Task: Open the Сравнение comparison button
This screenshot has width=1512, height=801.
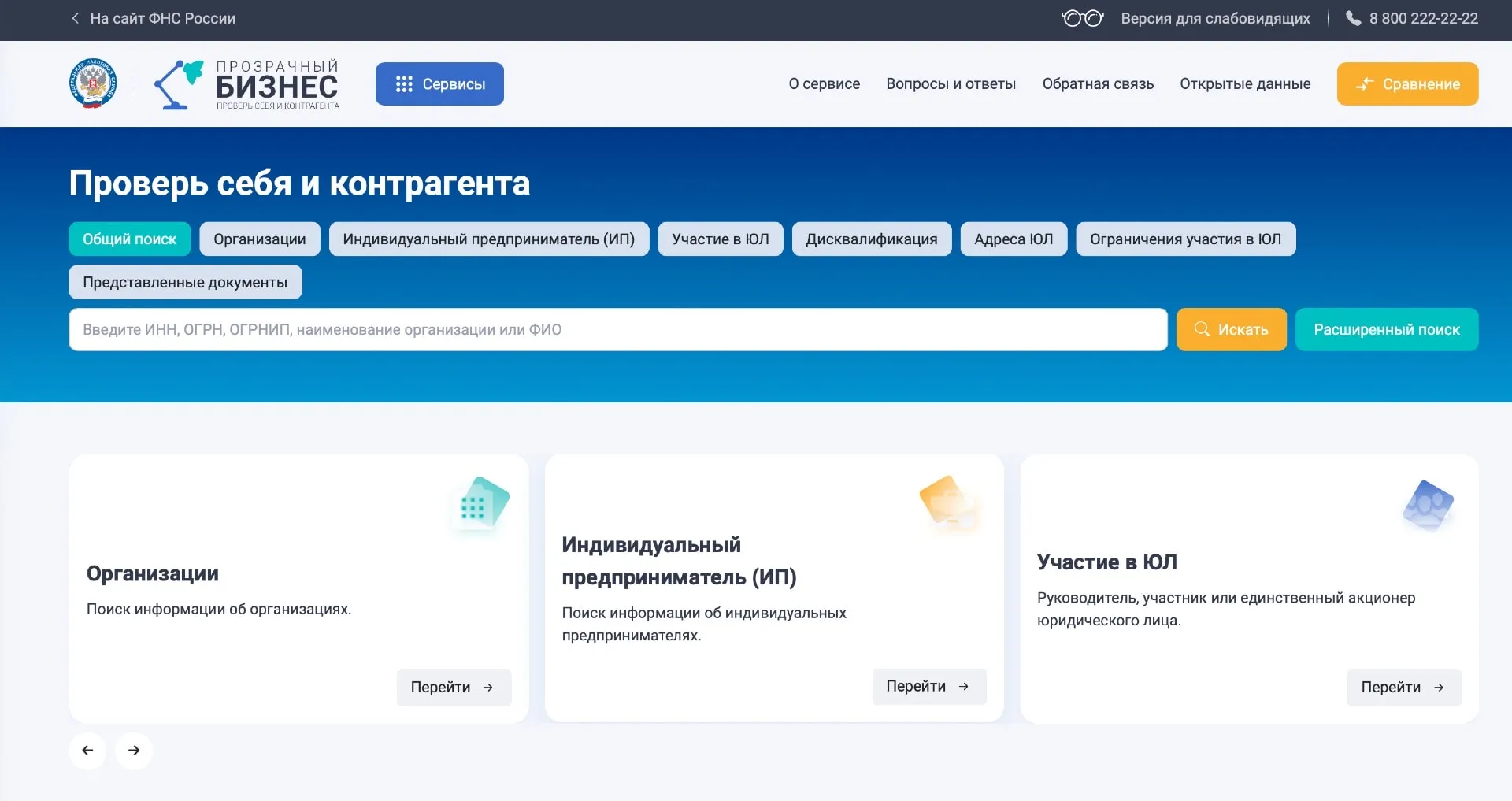Action: (x=1407, y=84)
